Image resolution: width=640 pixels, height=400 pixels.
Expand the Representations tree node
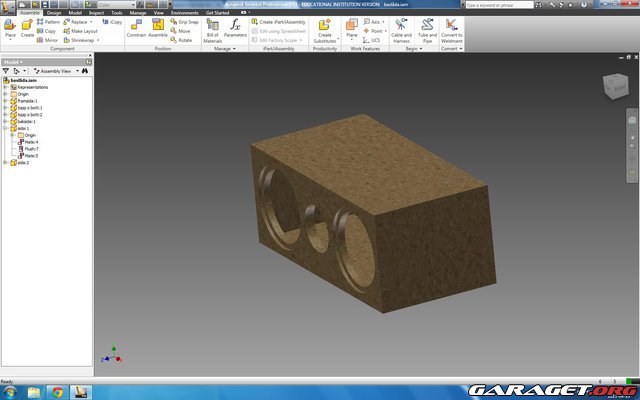pos(5,87)
